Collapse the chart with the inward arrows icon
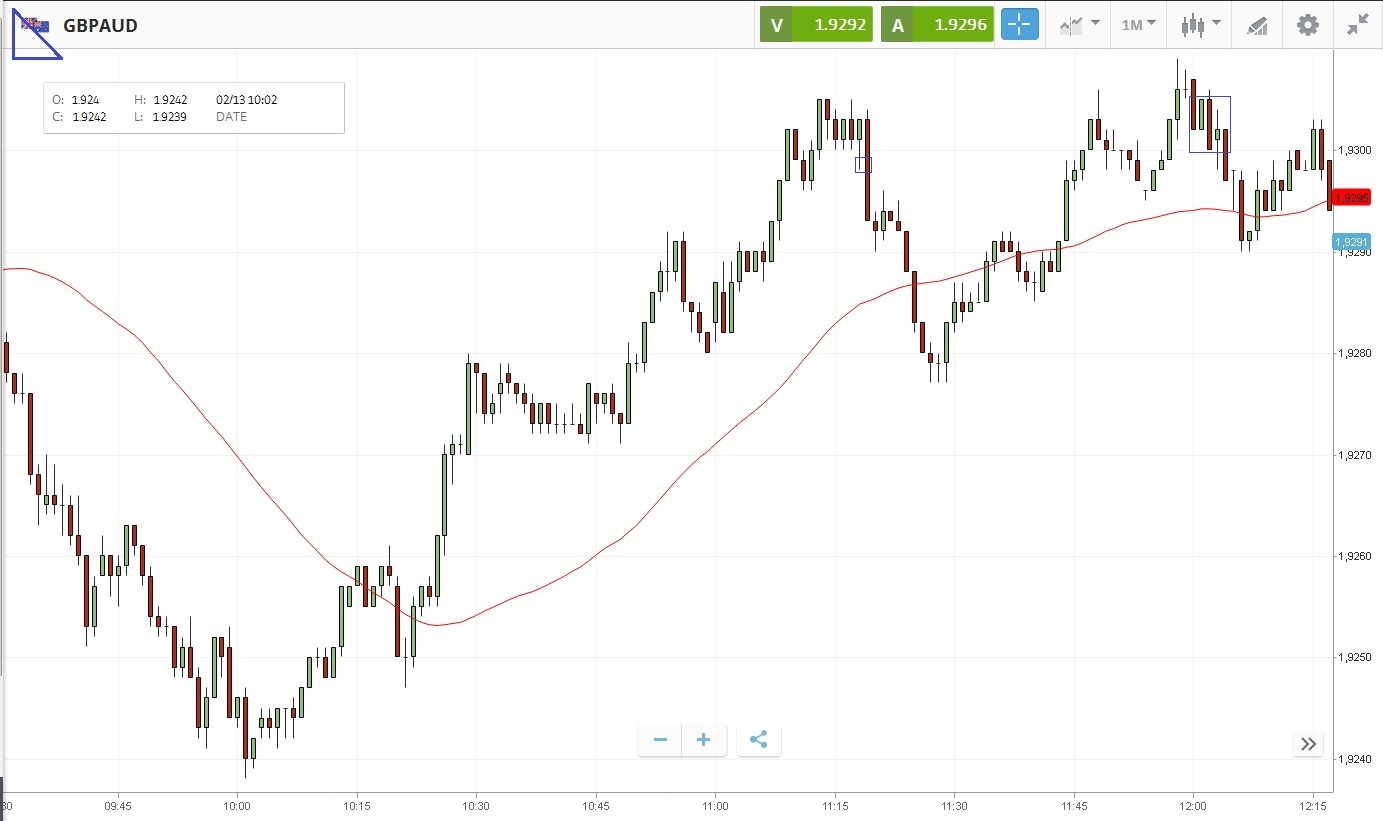Image resolution: width=1383 pixels, height=821 pixels. [x=1357, y=25]
